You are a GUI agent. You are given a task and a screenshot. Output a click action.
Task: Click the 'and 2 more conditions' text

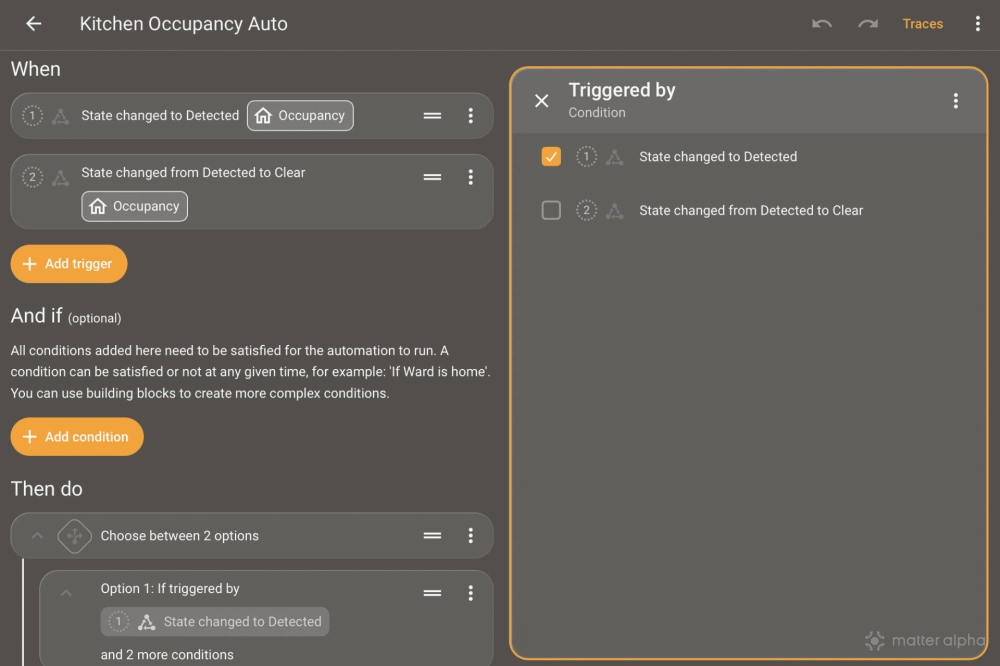[167, 655]
